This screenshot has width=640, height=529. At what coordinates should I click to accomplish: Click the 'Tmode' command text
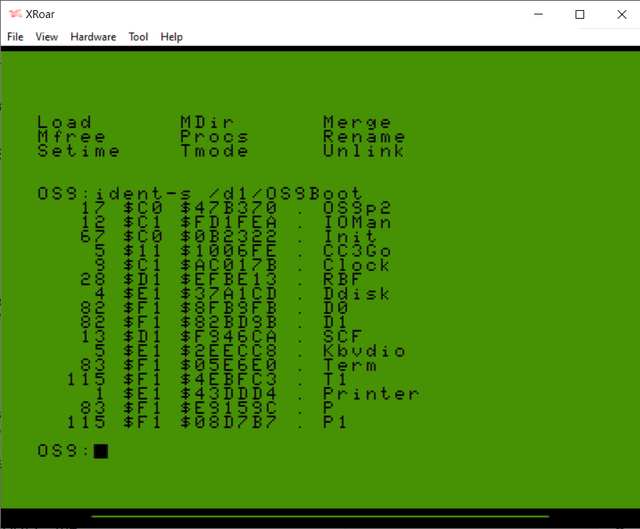(x=214, y=151)
